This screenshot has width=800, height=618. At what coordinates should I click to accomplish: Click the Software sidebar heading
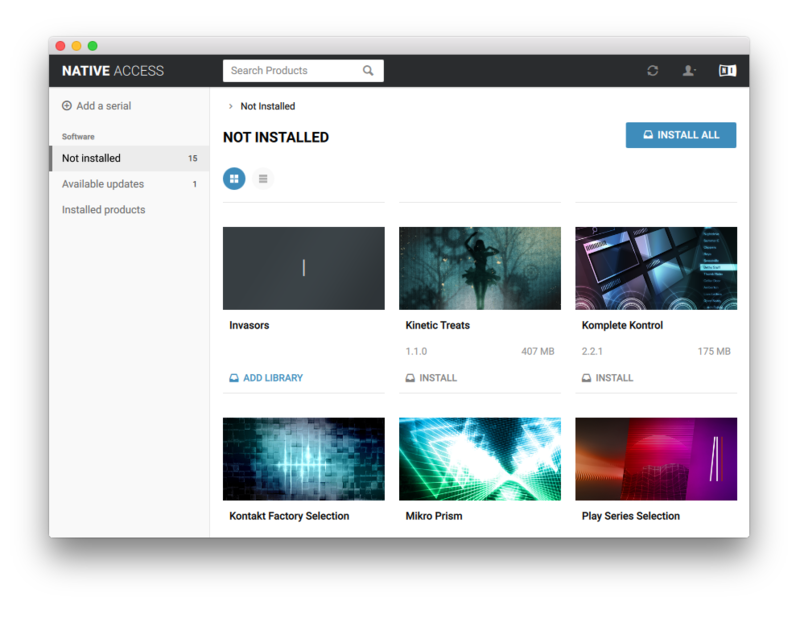tap(78, 136)
